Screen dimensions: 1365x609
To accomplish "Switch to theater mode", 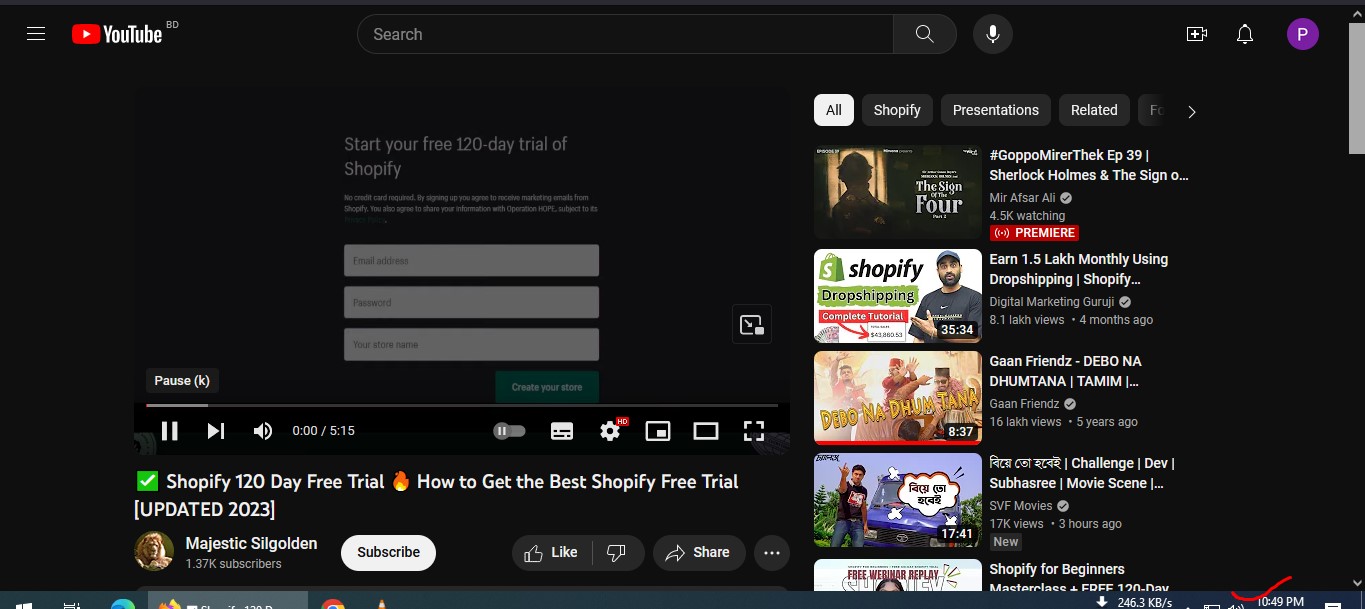I will click(x=706, y=431).
